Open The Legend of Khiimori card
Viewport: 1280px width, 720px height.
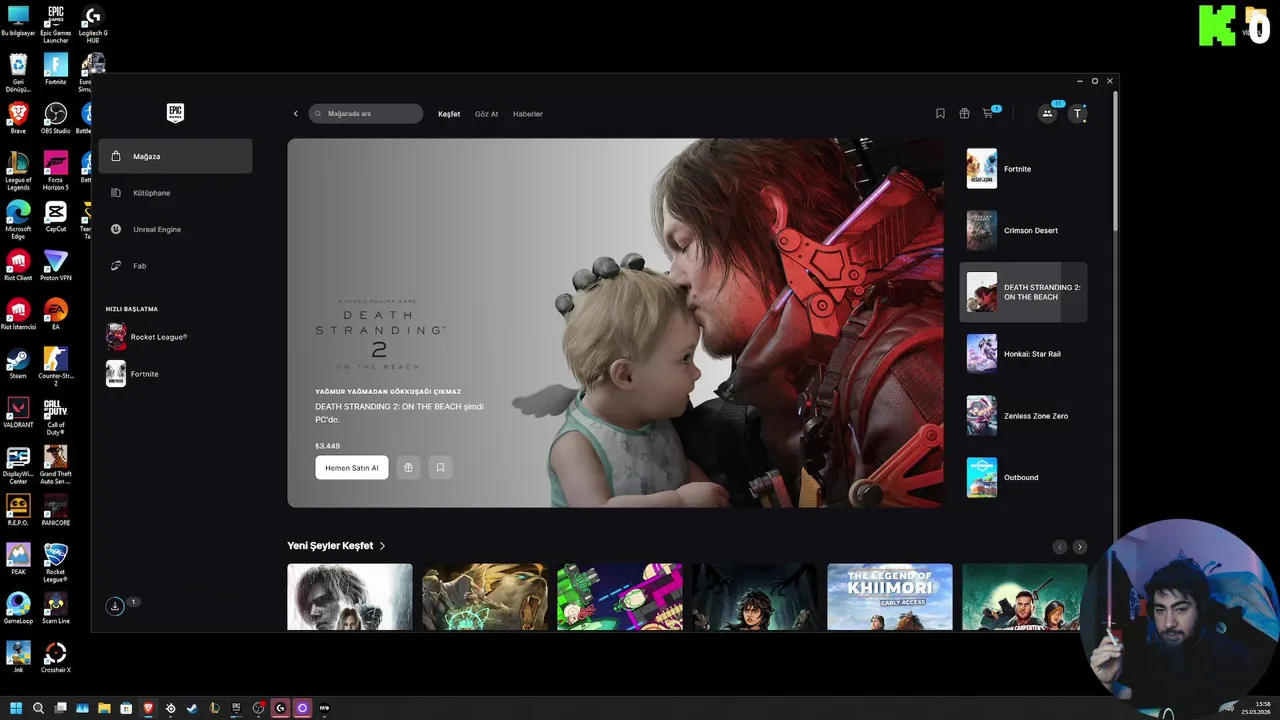point(890,597)
